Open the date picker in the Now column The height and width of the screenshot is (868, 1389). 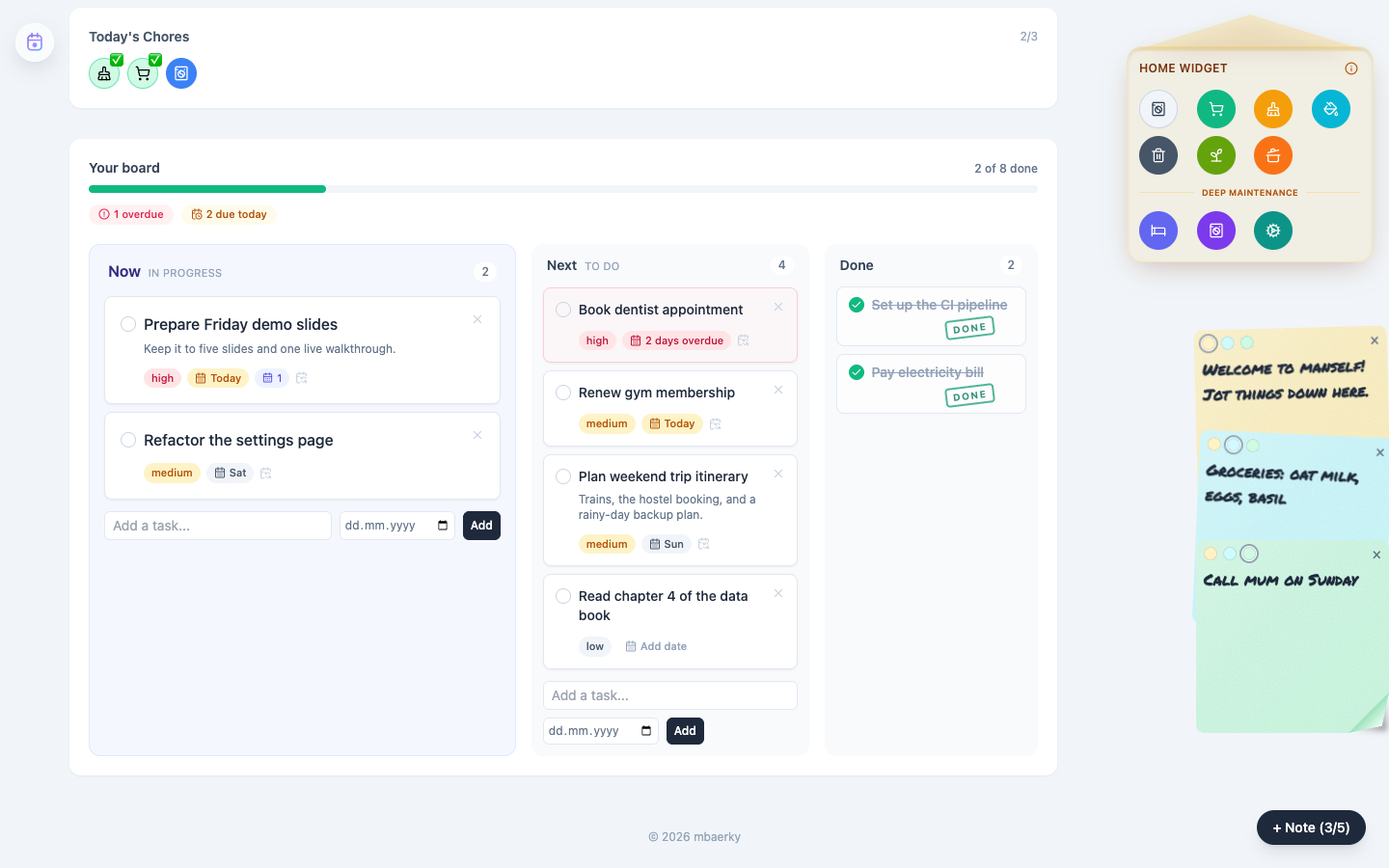pos(443,526)
